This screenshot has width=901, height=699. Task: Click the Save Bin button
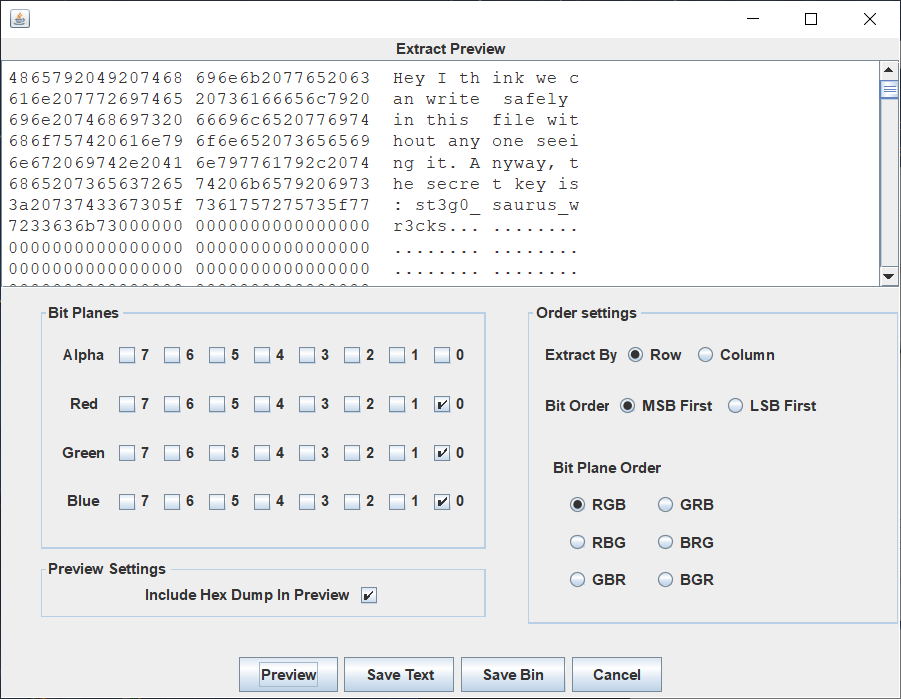click(x=513, y=675)
